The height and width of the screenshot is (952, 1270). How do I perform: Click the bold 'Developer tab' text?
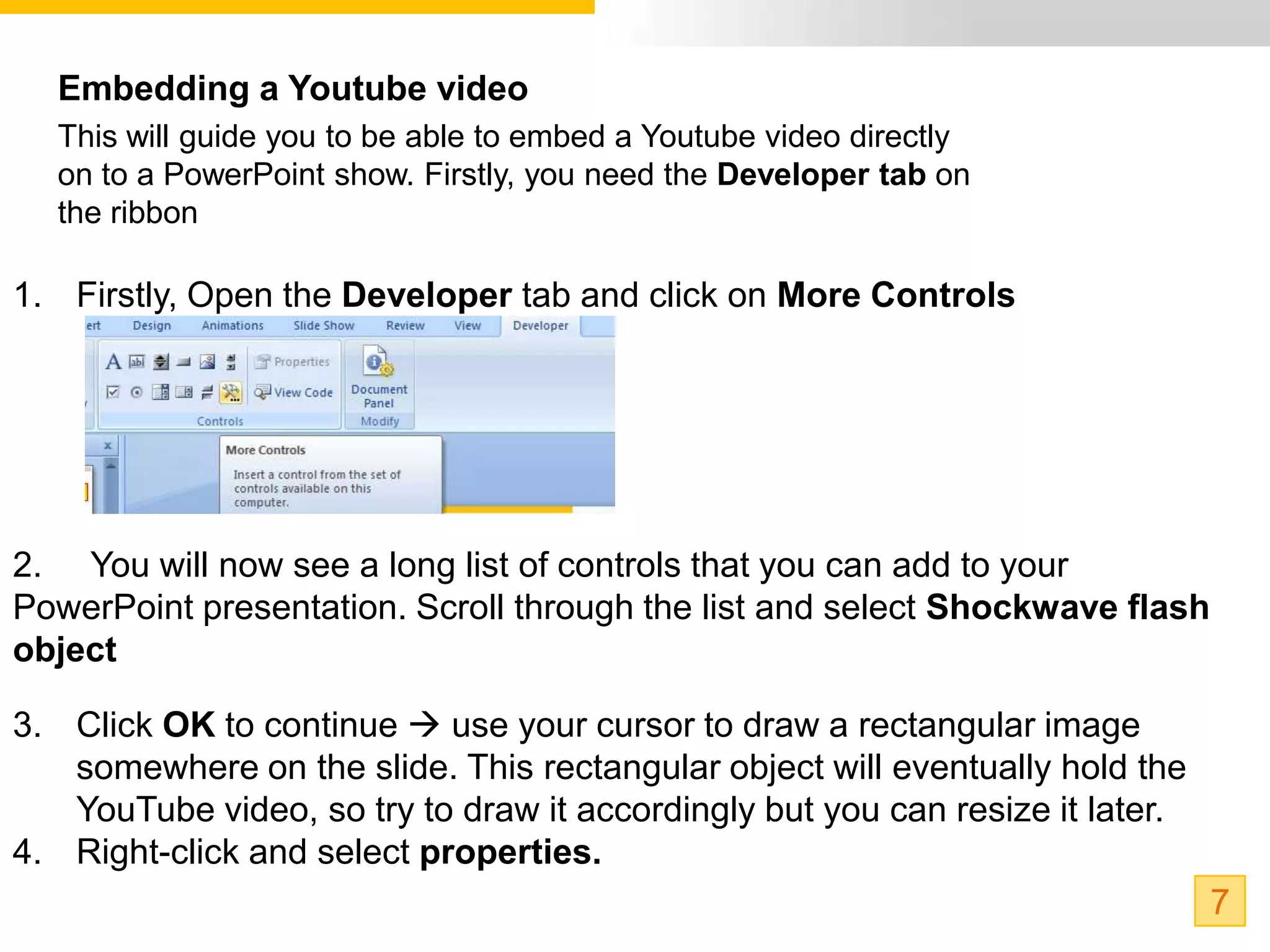click(x=821, y=175)
